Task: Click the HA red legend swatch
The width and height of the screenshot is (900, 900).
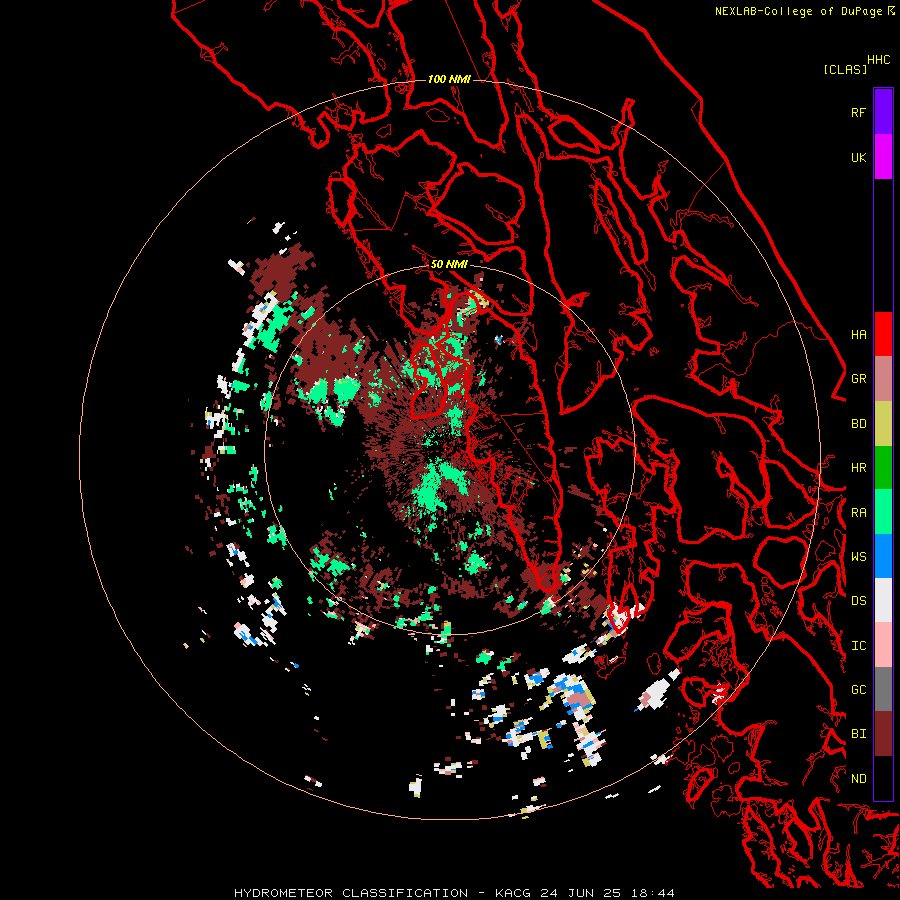Action: (x=883, y=334)
